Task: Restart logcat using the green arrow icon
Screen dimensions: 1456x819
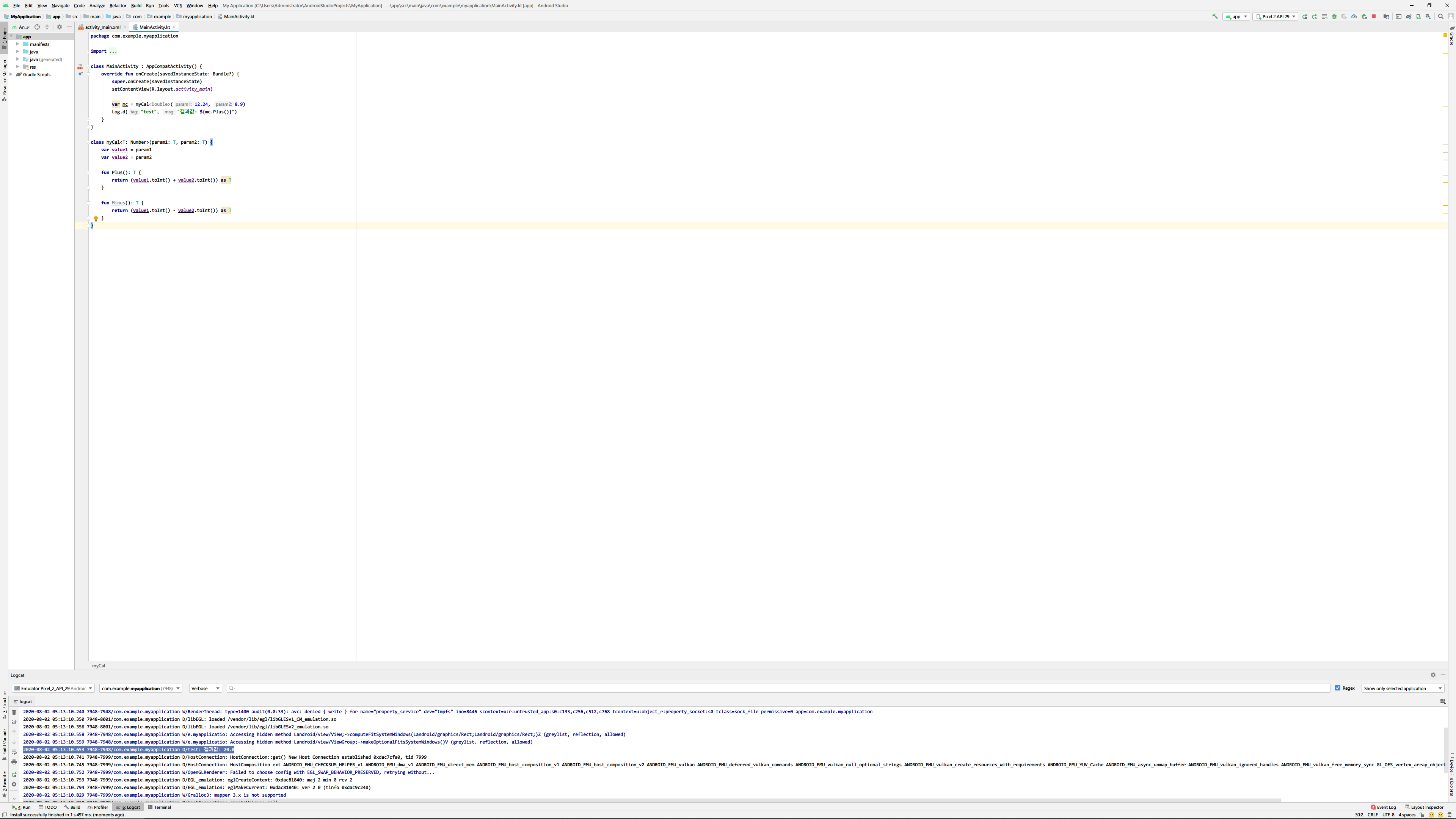Action: 14,774
